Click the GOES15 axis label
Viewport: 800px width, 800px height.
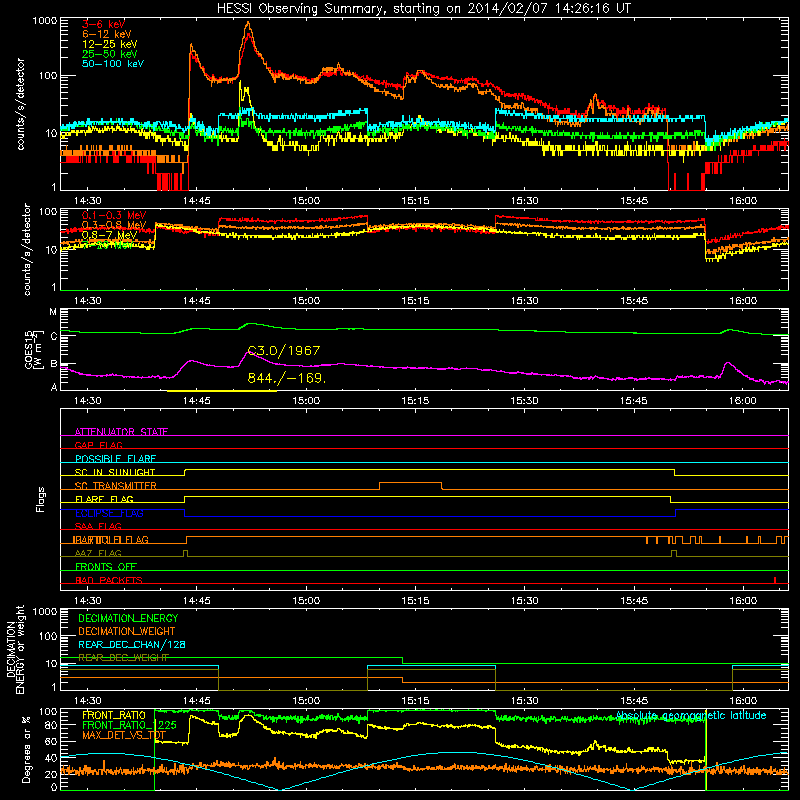coord(34,349)
